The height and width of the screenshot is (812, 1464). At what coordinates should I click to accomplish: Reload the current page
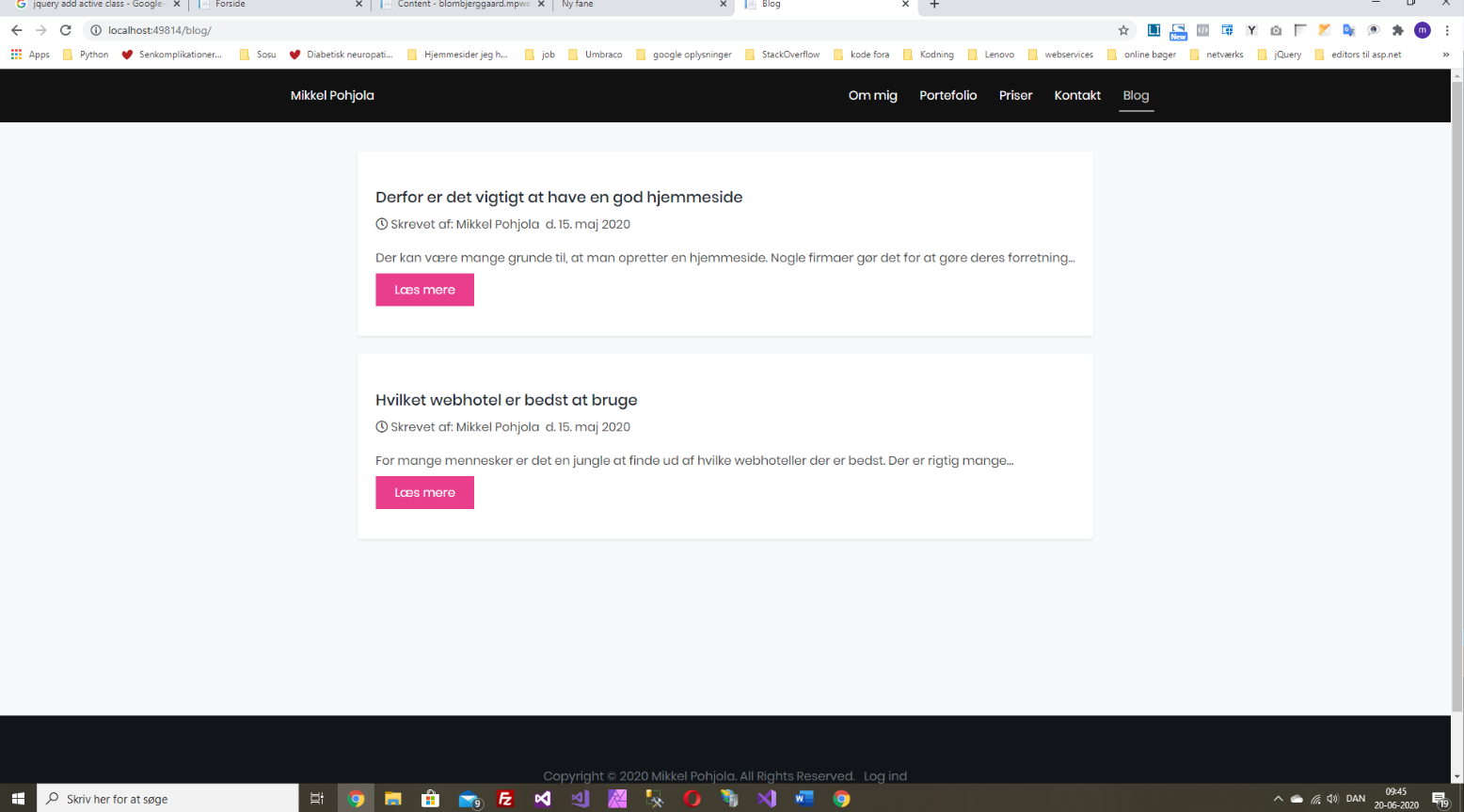tap(66, 30)
